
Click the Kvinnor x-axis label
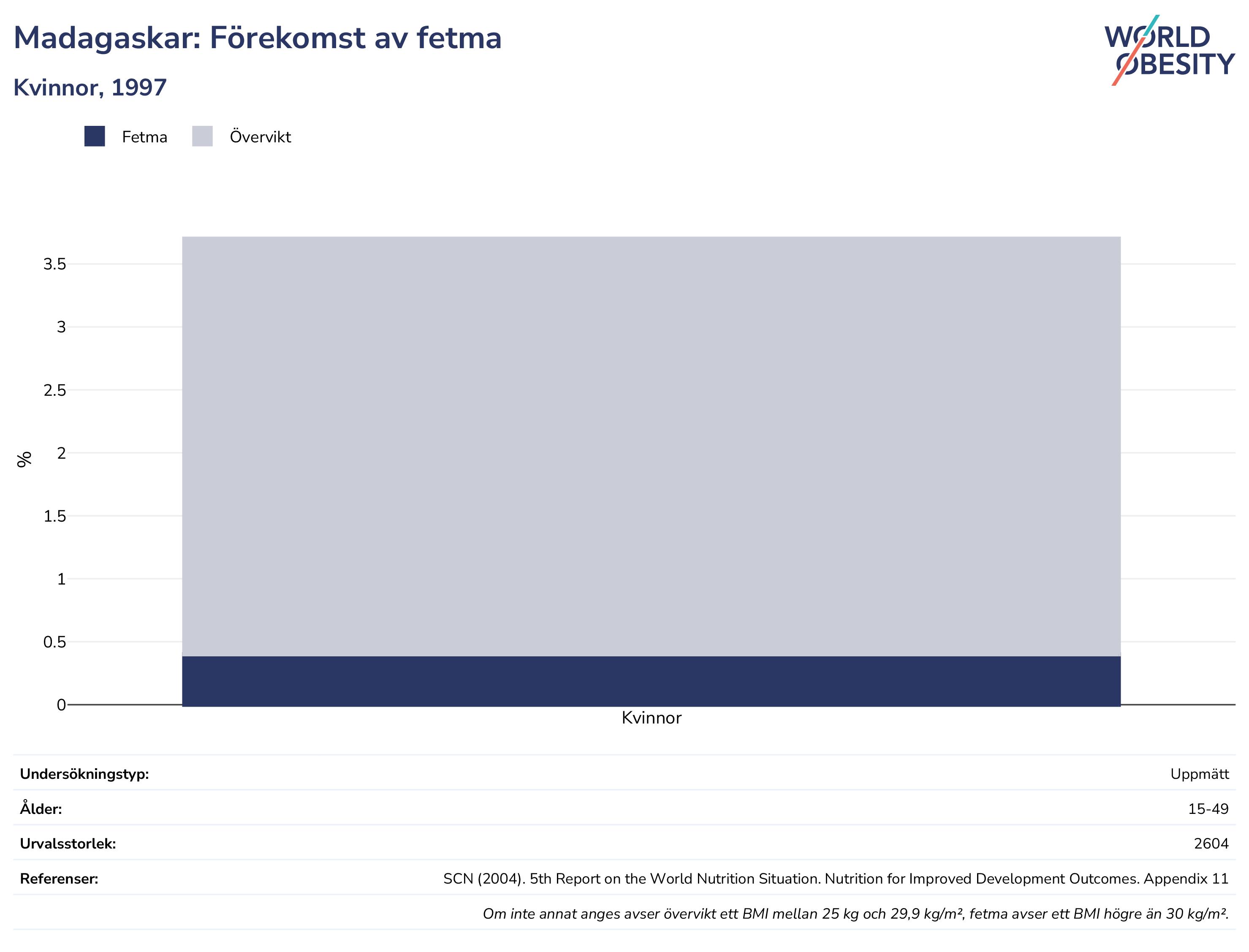pos(652,718)
